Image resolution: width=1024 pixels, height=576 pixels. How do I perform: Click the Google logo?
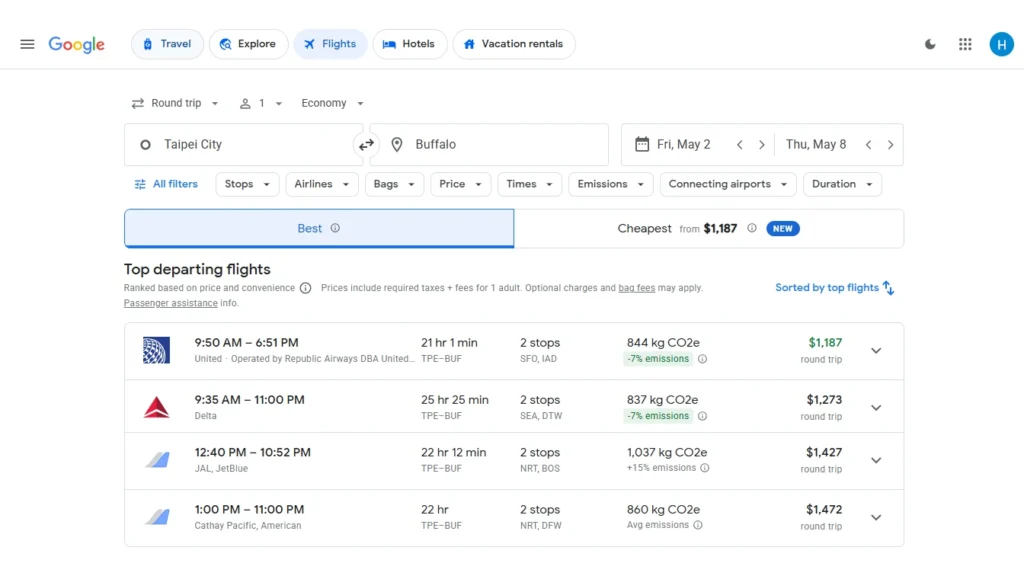pos(76,44)
